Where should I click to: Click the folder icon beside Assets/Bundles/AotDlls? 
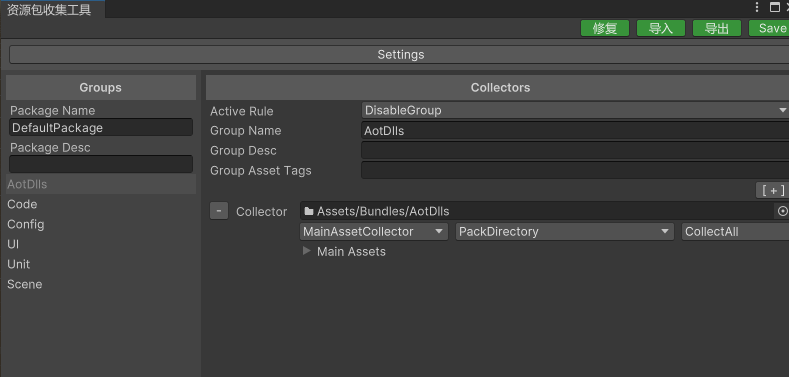pyautogui.click(x=309, y=211)
